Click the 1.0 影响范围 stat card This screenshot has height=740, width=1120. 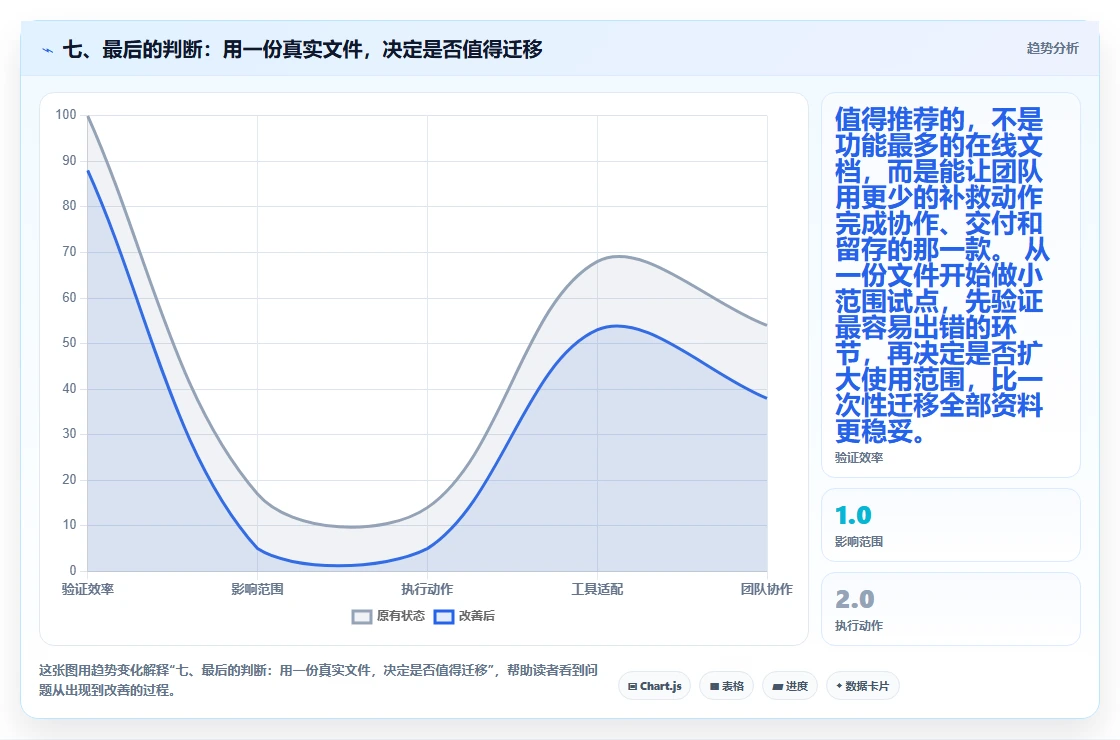point(951,525)
